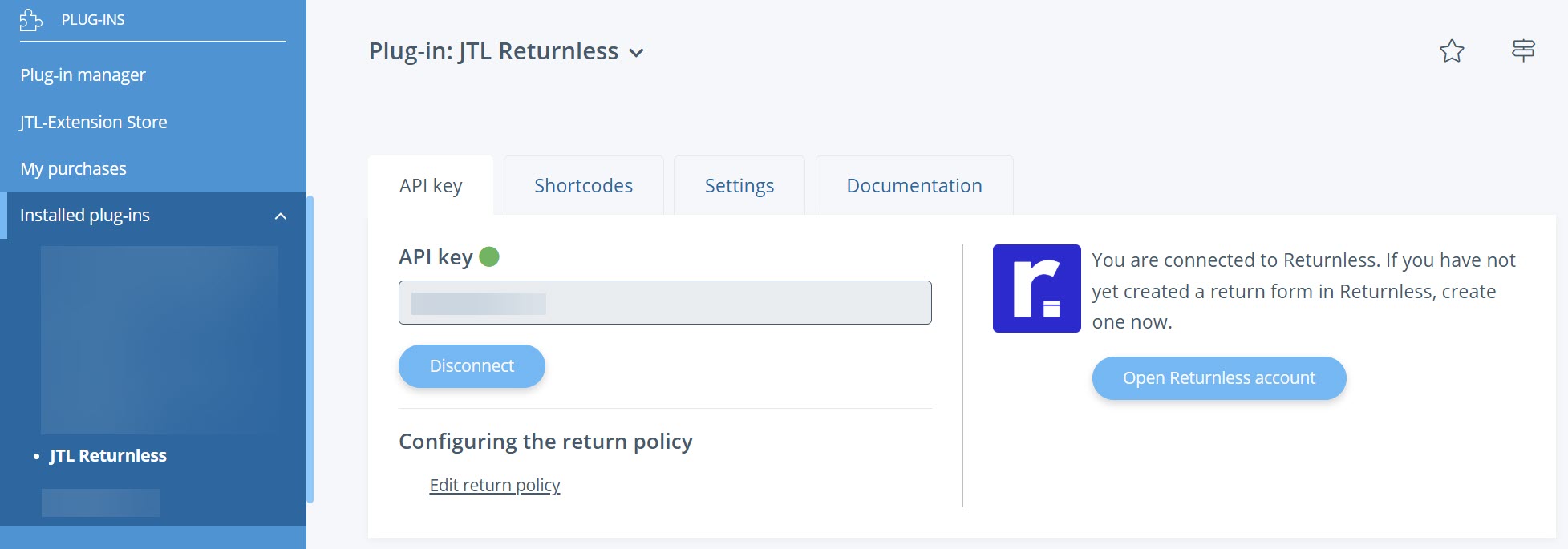Open Plug-in manager in sidebar

click(83, 75)
